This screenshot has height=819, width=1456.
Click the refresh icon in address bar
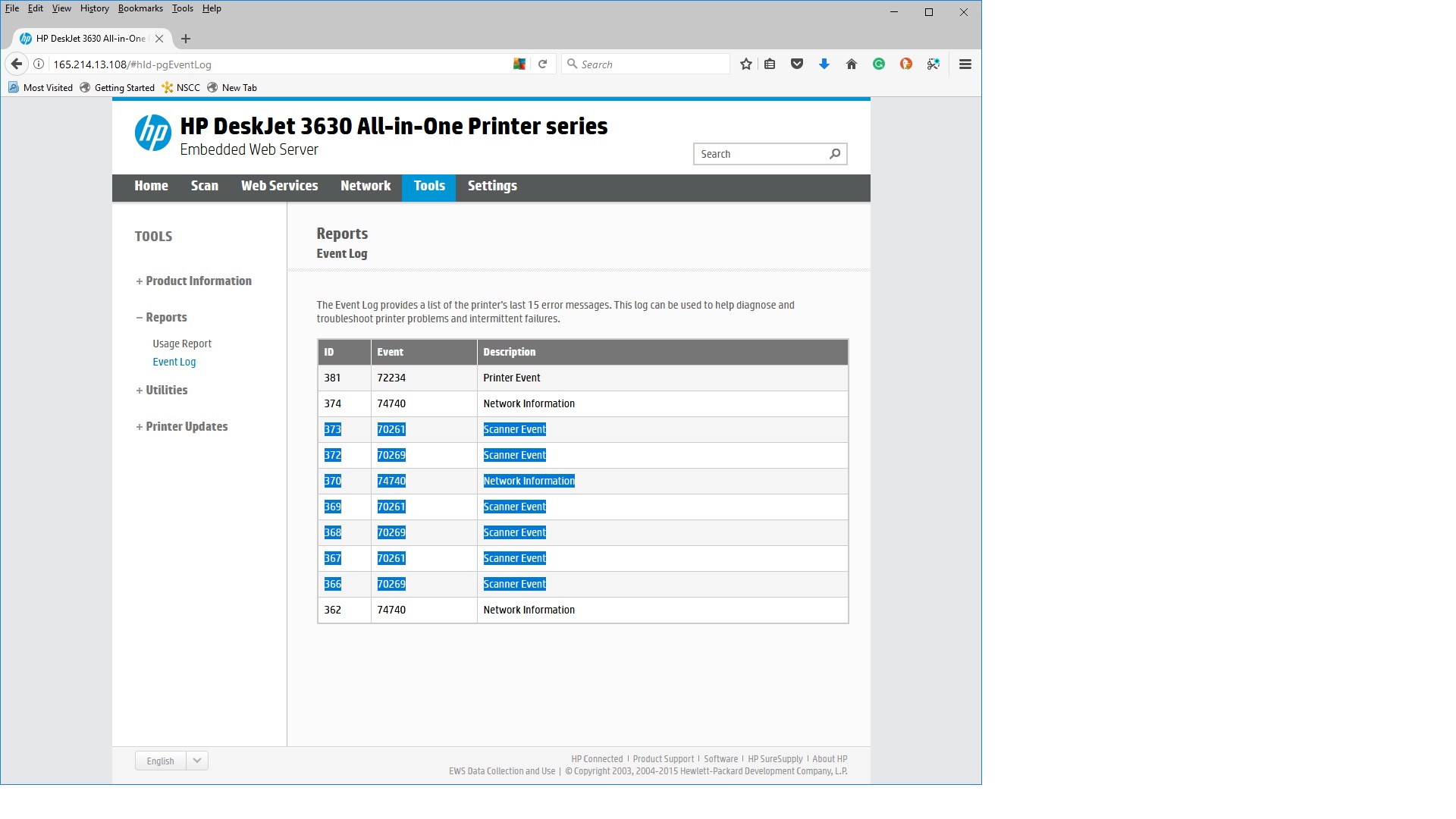coord(543,64)
